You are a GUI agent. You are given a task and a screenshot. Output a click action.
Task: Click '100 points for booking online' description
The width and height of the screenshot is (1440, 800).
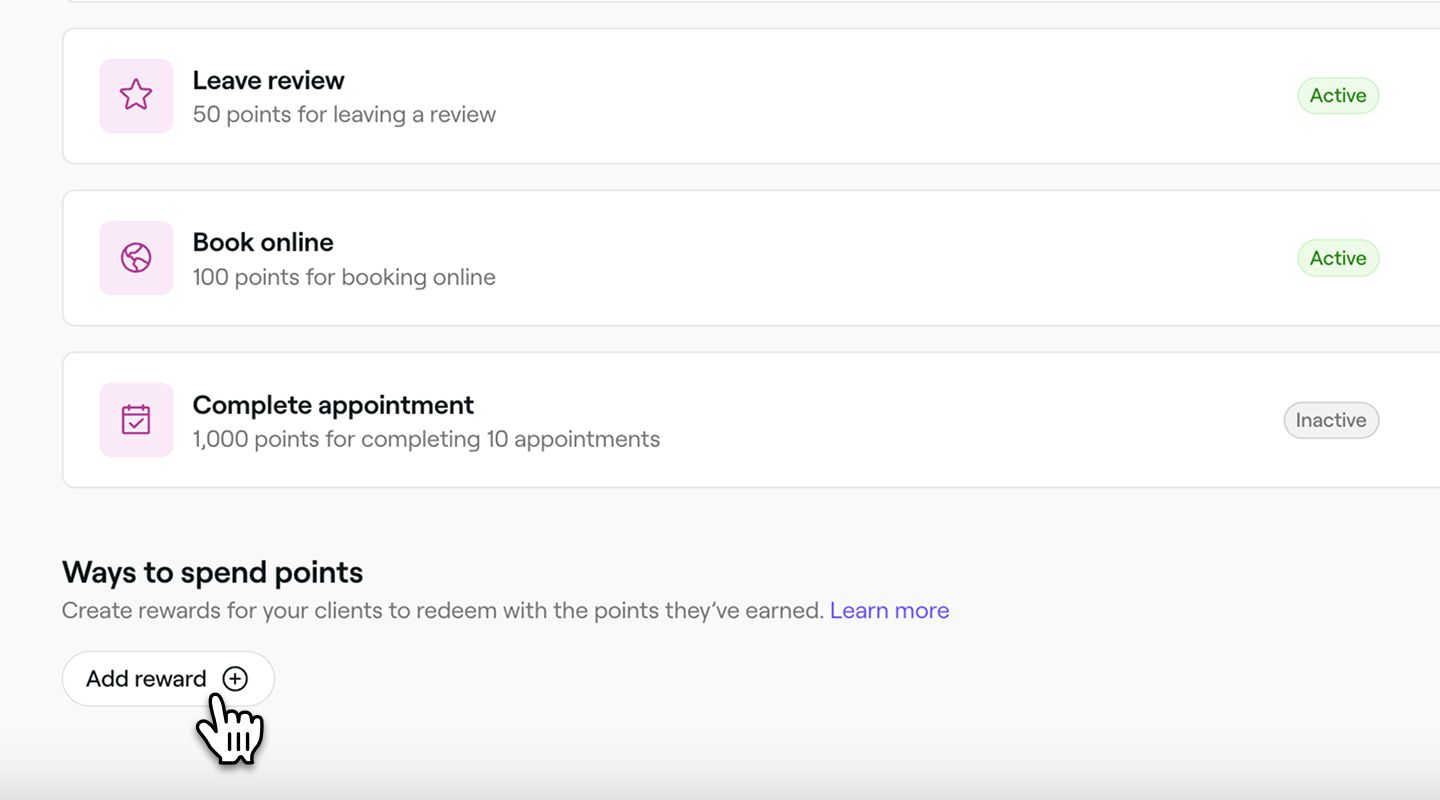point(344,277)
